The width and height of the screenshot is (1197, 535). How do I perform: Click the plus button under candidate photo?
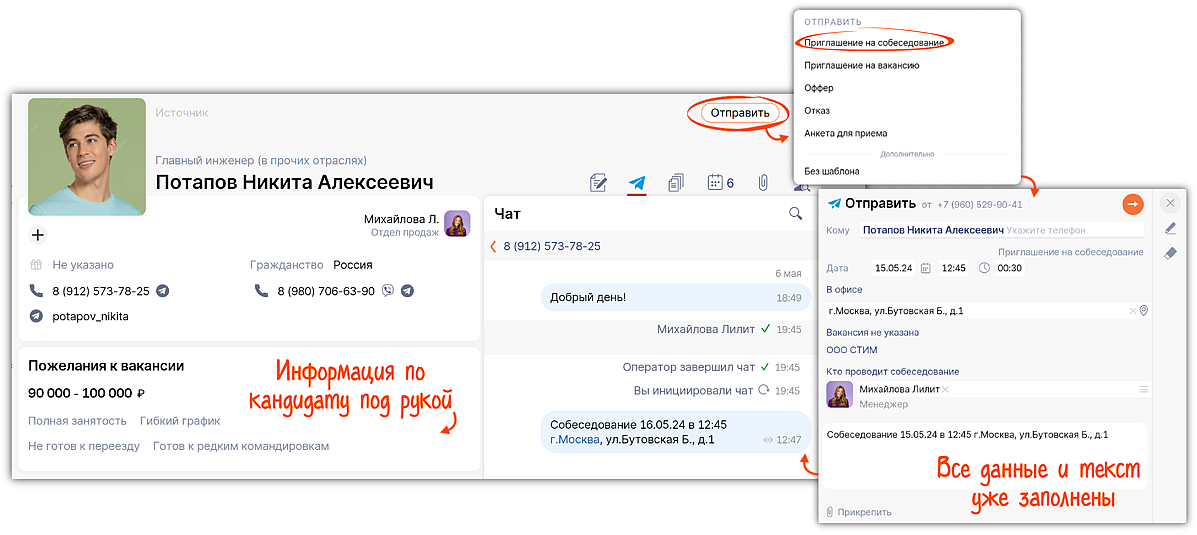[x=38, y=235]
